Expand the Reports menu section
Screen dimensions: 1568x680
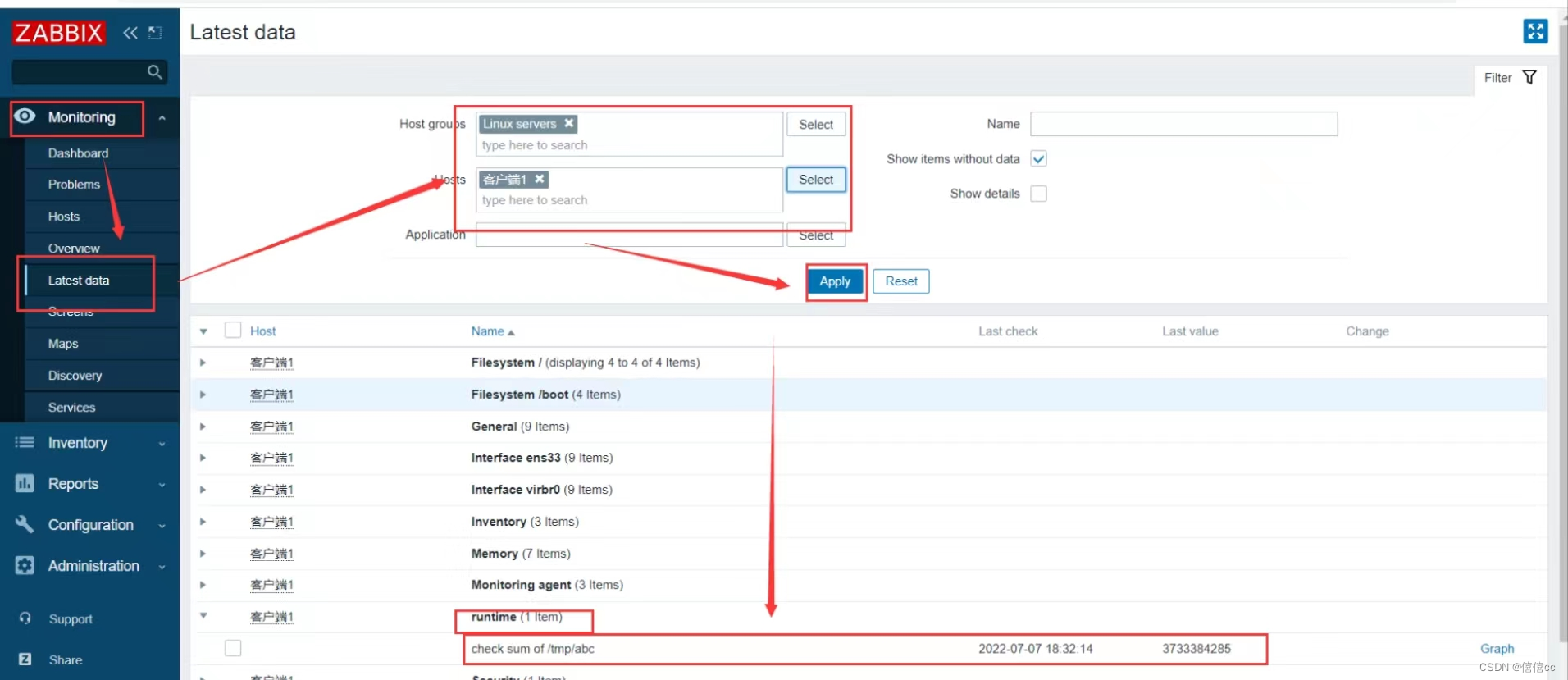tap(162, 485)
